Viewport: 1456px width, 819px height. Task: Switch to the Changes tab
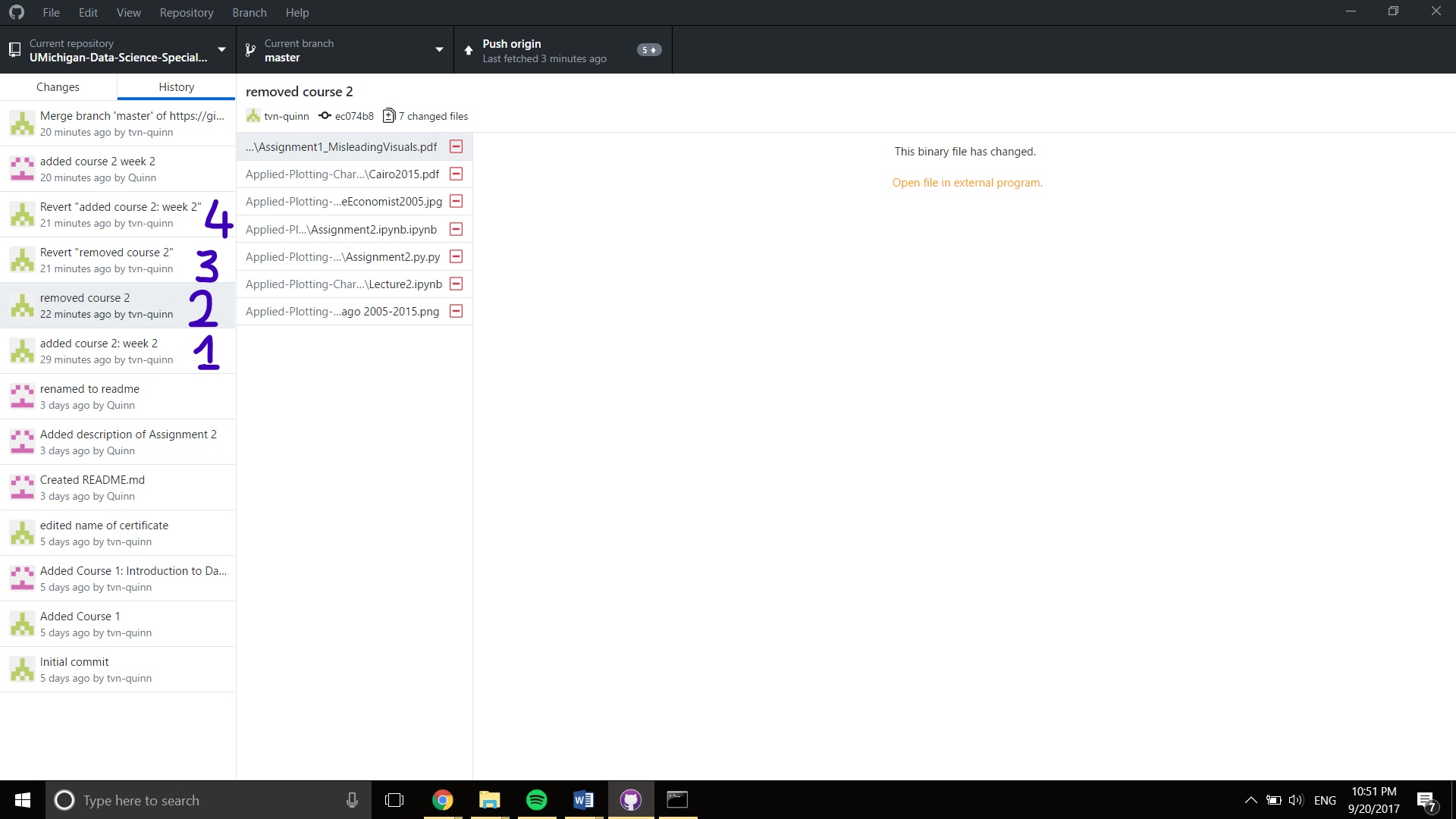[58, 86]
